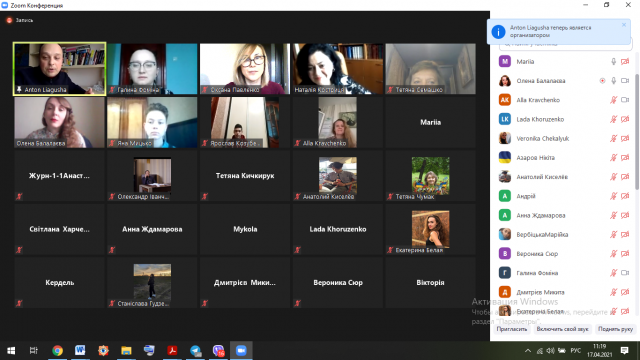Viewport: 640px width, 360px height.
Task: Show hidden system tray icons
Action: [528, 351]
